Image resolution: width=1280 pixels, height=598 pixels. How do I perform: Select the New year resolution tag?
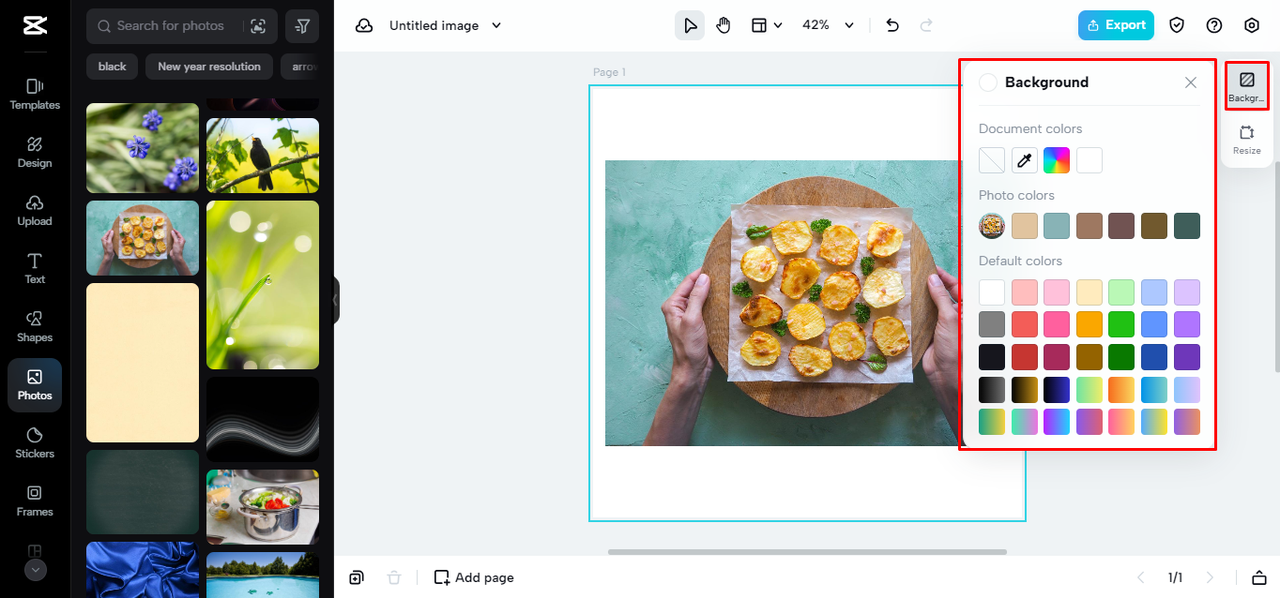tap(209, 67)
